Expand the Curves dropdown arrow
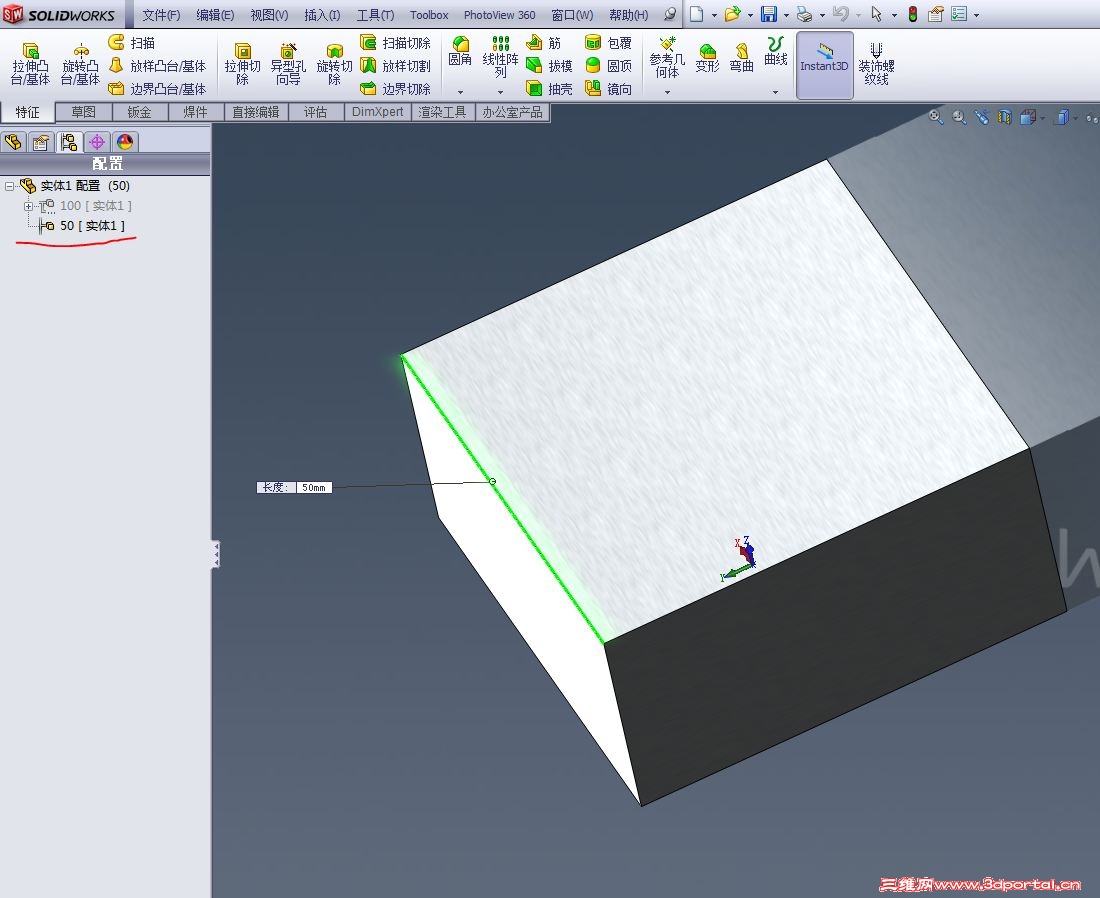 (775, 92)
